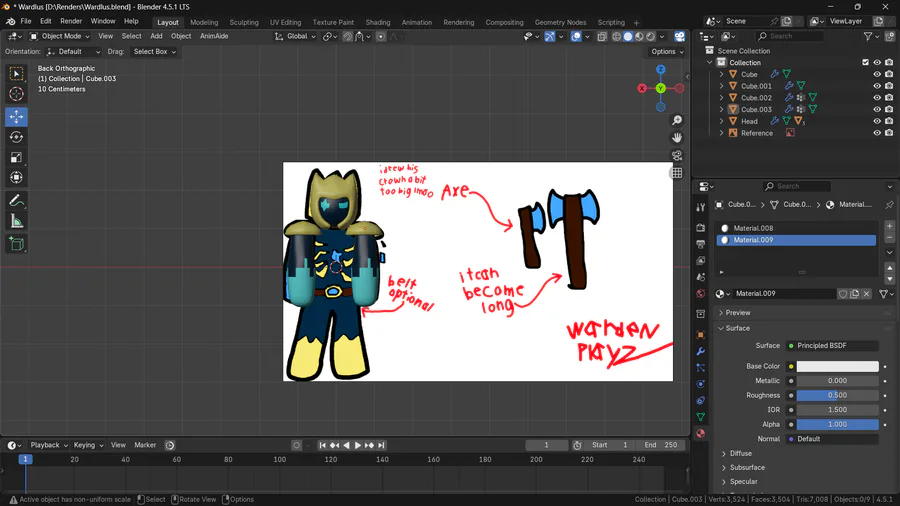Open viewport Options dropdown

point(667,52)
